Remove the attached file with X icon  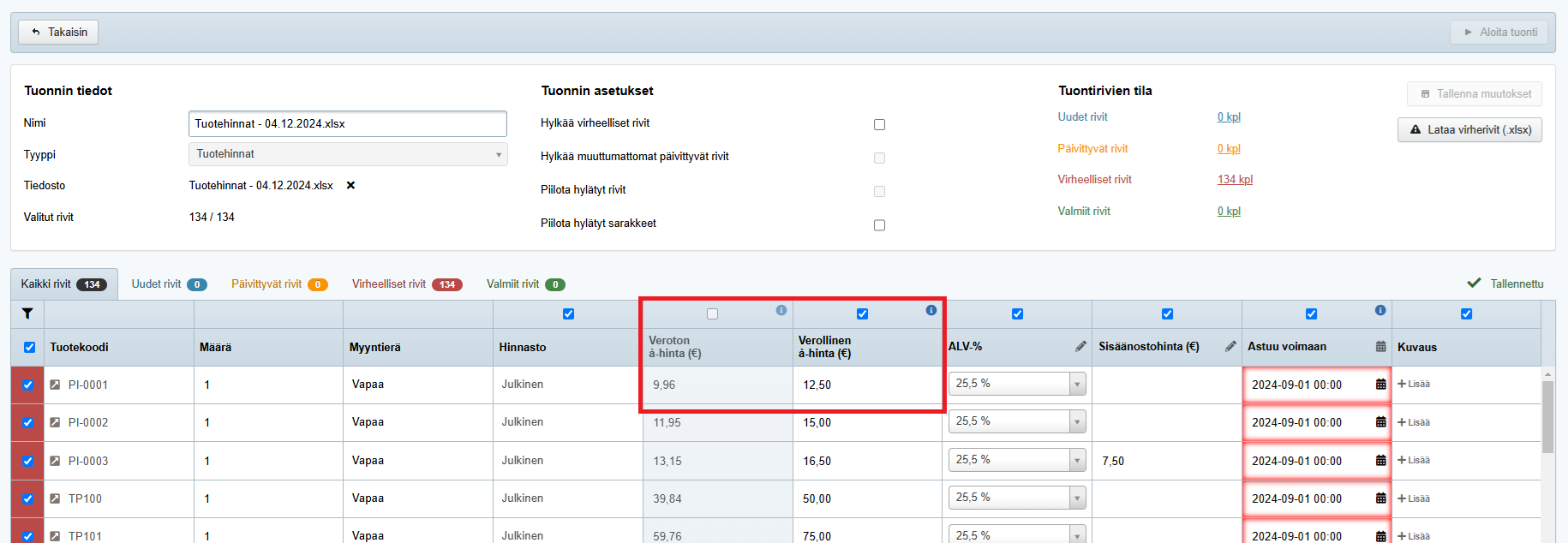tap(350, 185)
